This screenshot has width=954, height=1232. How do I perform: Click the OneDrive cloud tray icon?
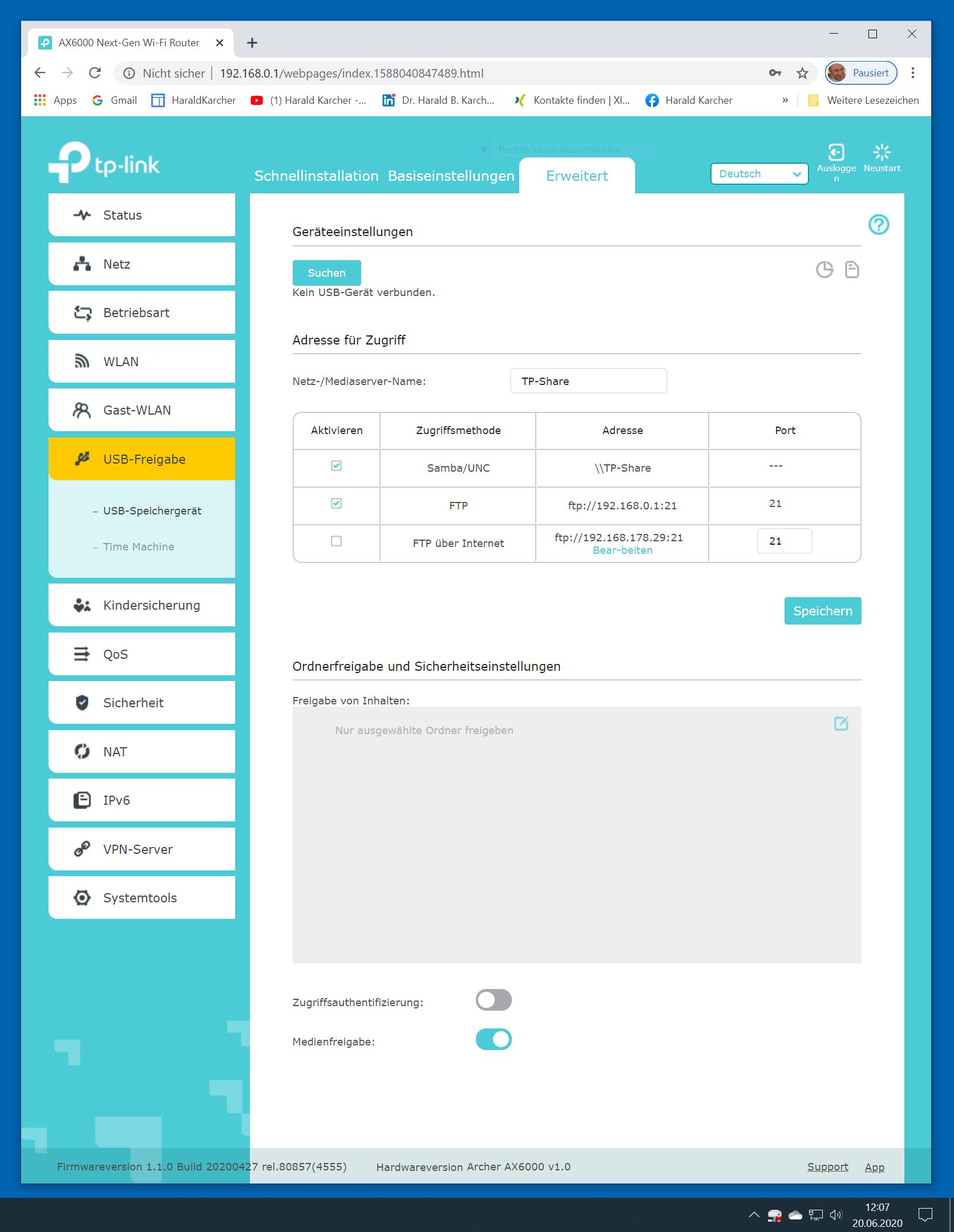(795, 1215)
